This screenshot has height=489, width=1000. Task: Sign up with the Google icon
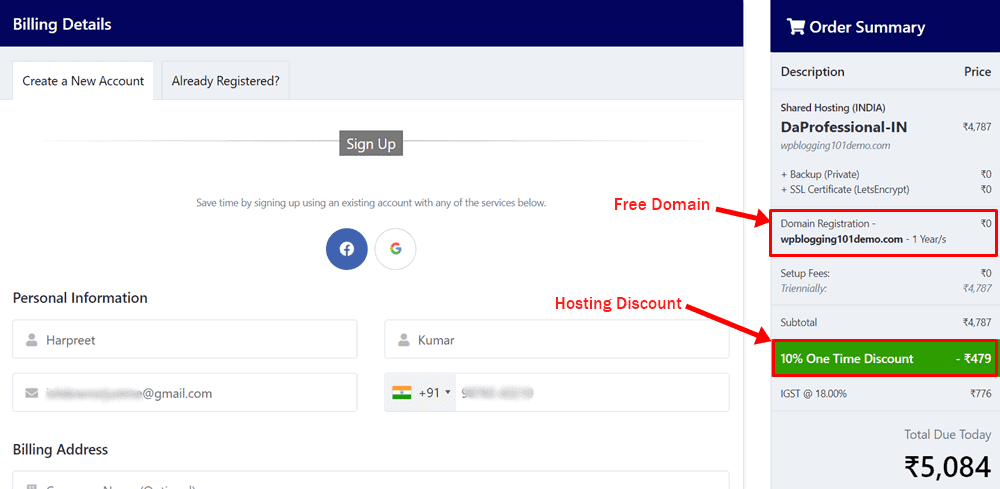(395, 249)
